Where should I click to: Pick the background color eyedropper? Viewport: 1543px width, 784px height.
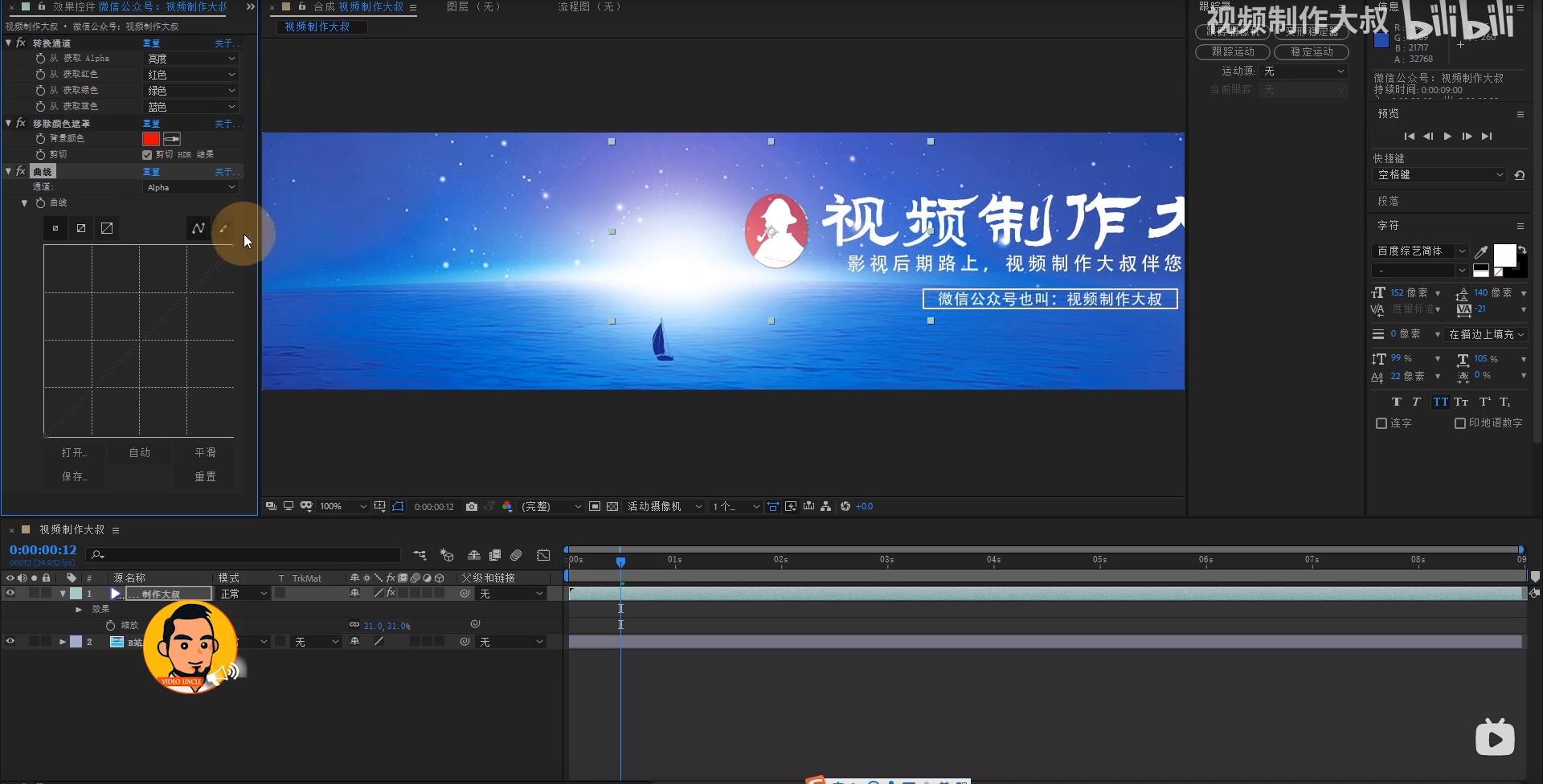(x=172, y=139)
